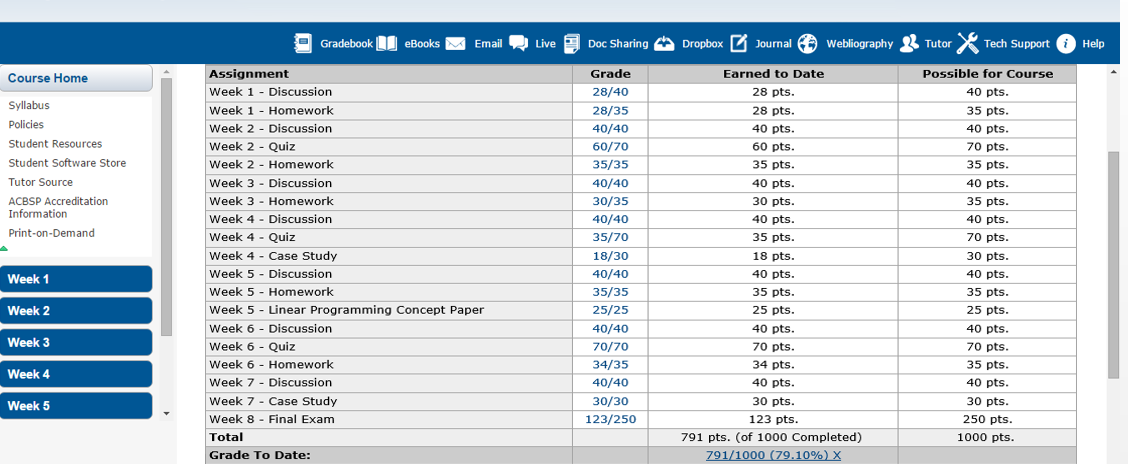1128x464 pixels.
Task: Open the Doc Sharing icon
Action: [x=572, y=43]
